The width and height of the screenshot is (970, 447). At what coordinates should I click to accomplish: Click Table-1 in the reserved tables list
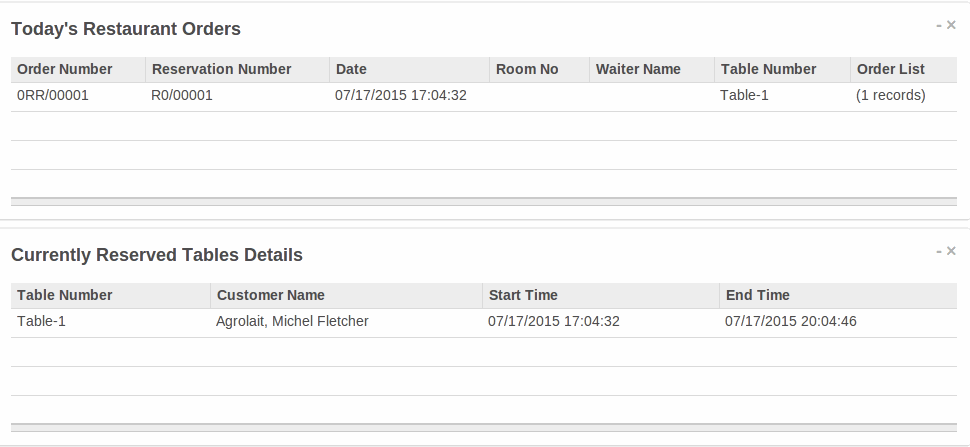point(41,322)
